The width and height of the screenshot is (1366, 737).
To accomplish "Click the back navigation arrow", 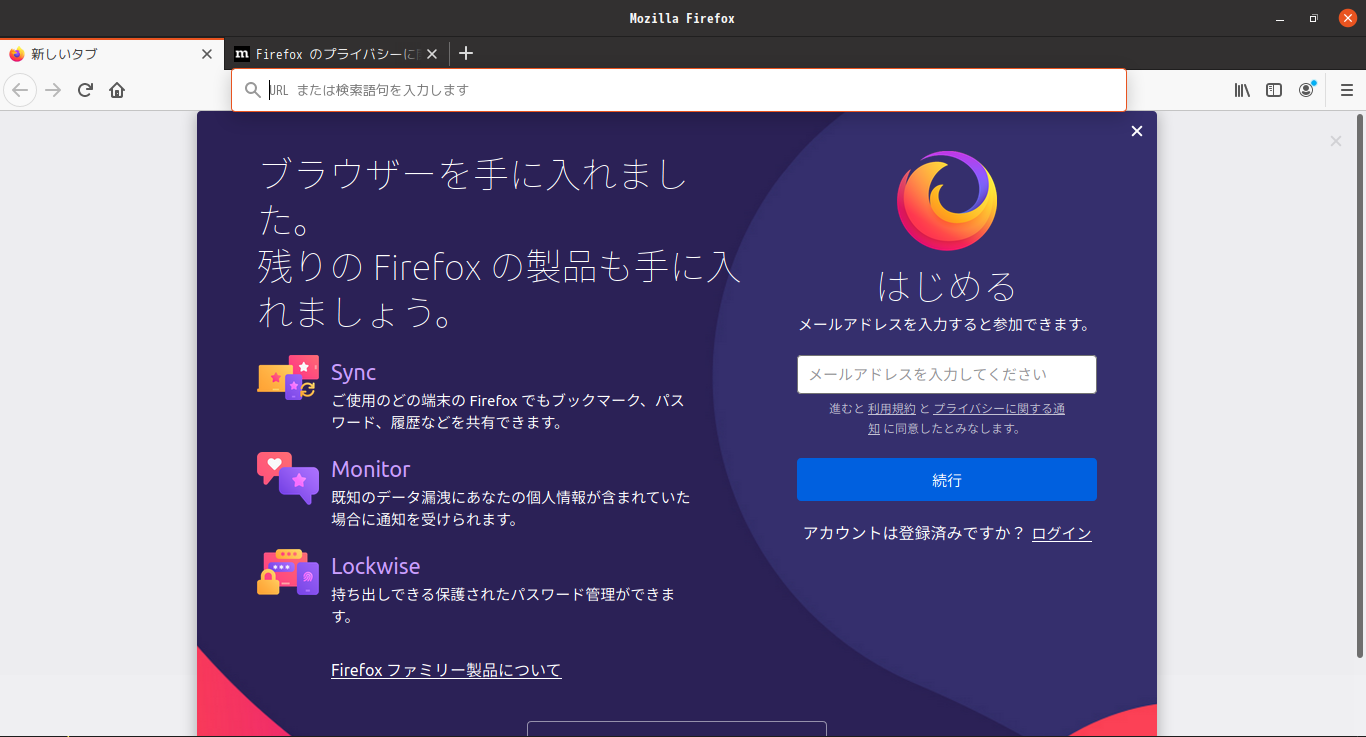I will click(20, 90).
